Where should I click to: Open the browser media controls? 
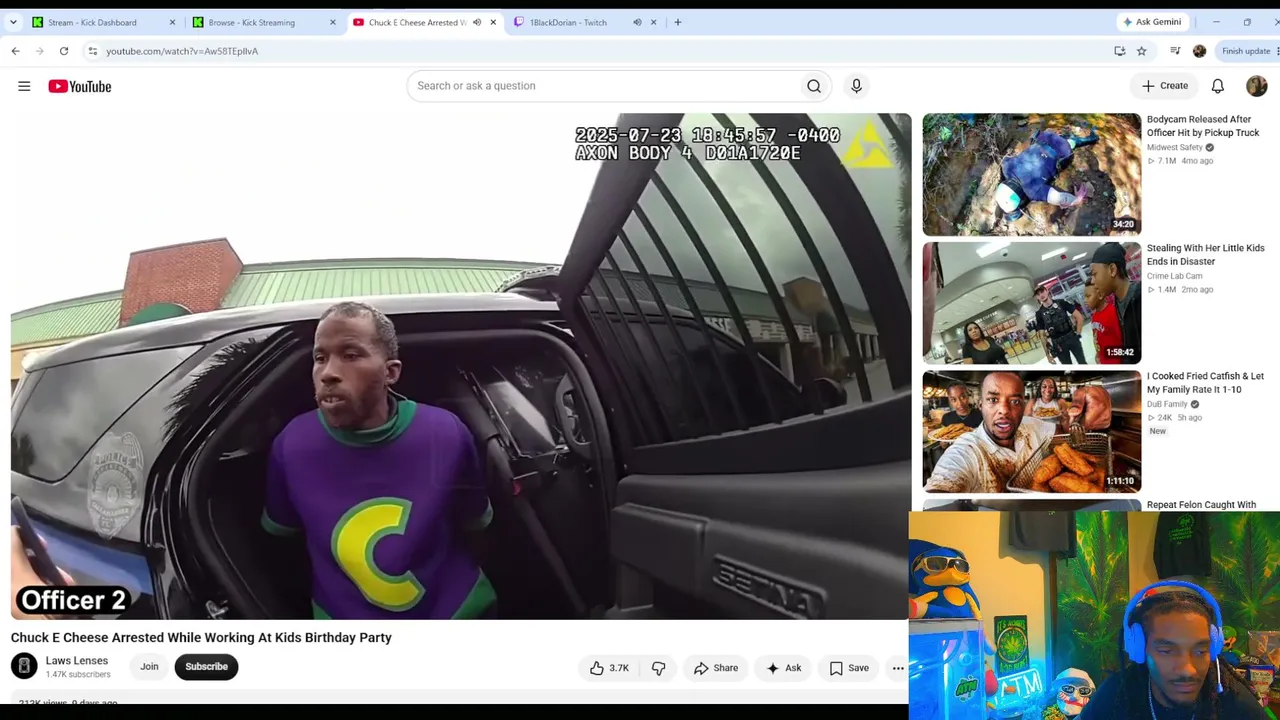point(1175,51)
